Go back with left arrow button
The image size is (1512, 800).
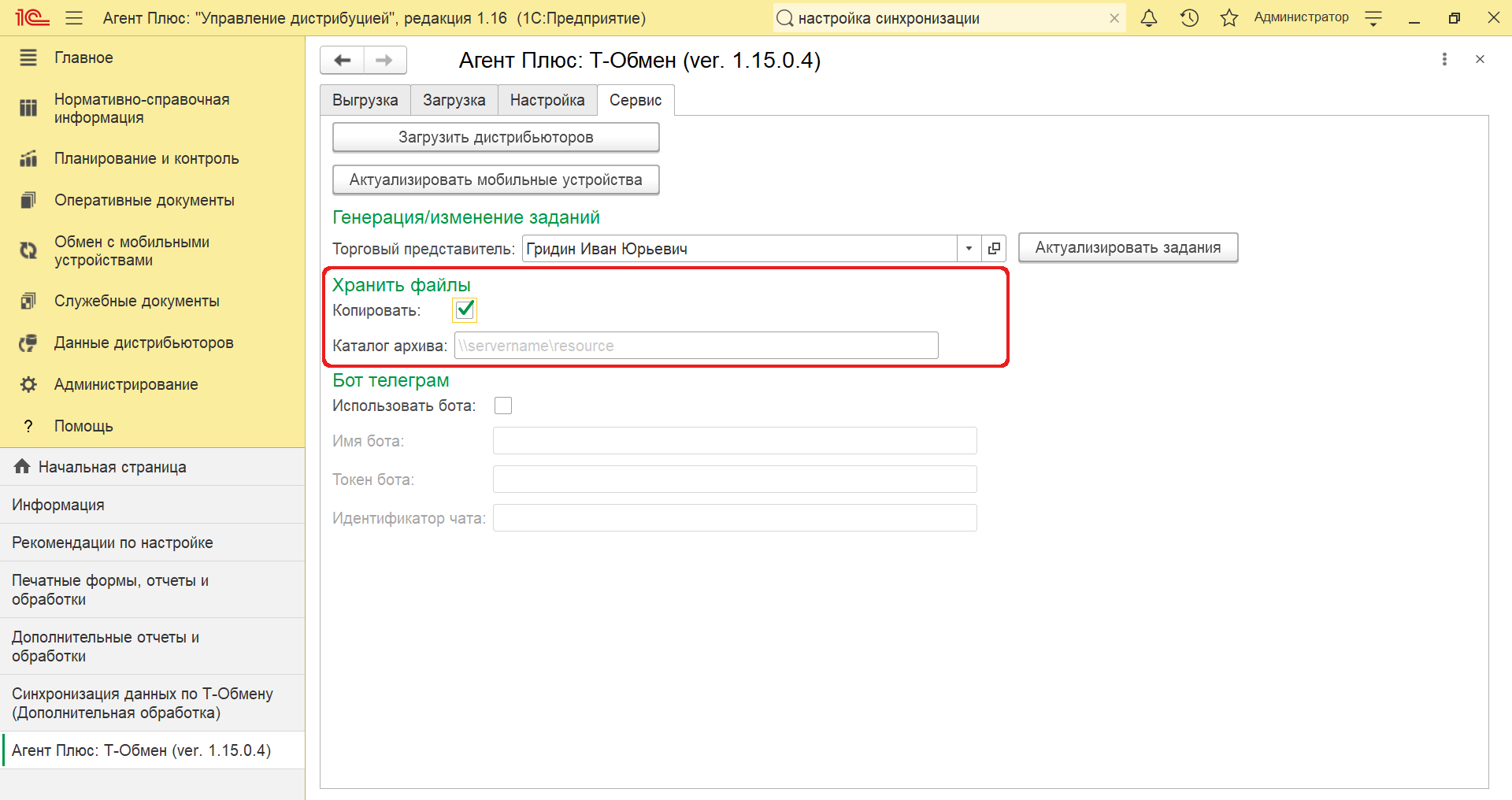[x=343, y=60]
